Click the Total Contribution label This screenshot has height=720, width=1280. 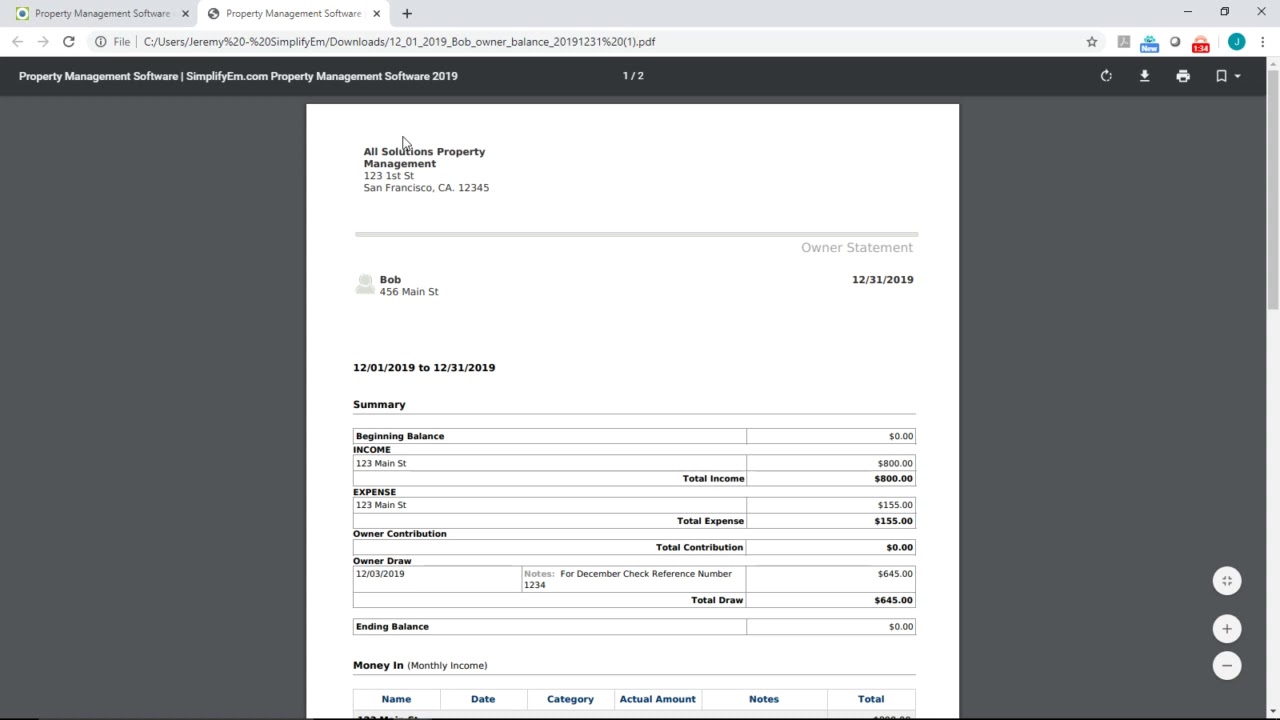[699, 548]
